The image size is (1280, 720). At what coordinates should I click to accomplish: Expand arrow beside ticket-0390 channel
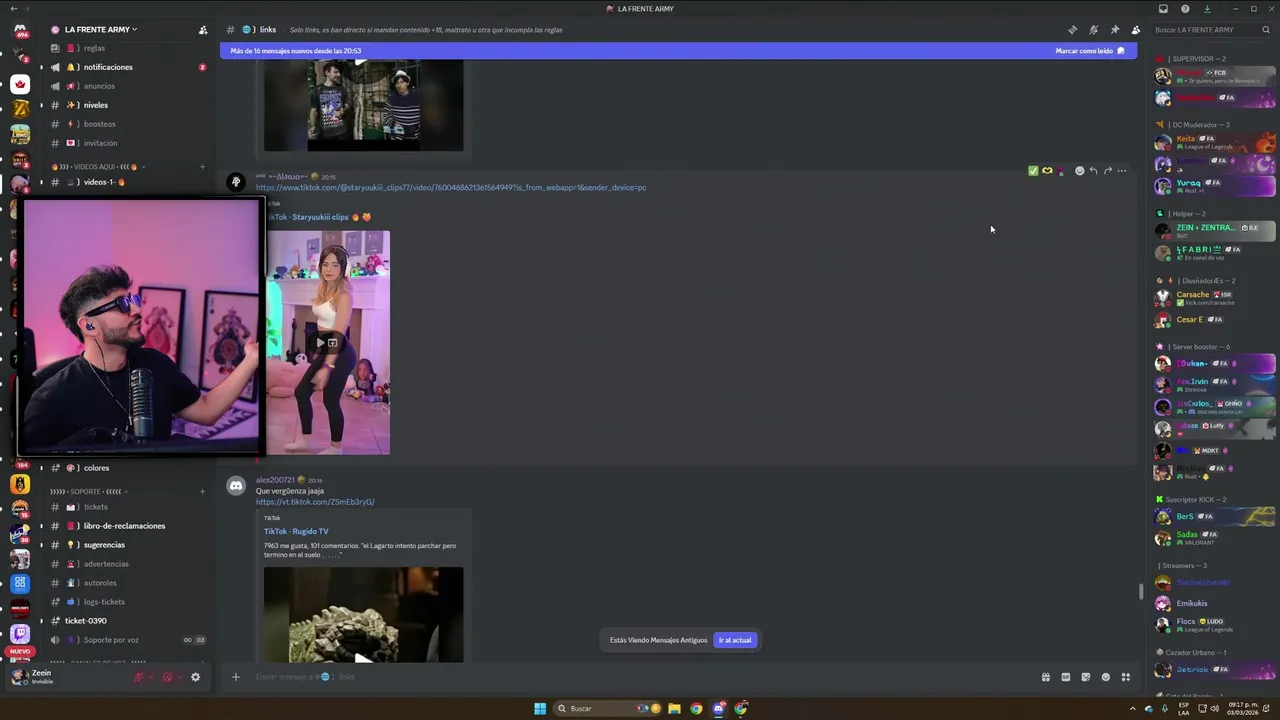pos(41,621)
